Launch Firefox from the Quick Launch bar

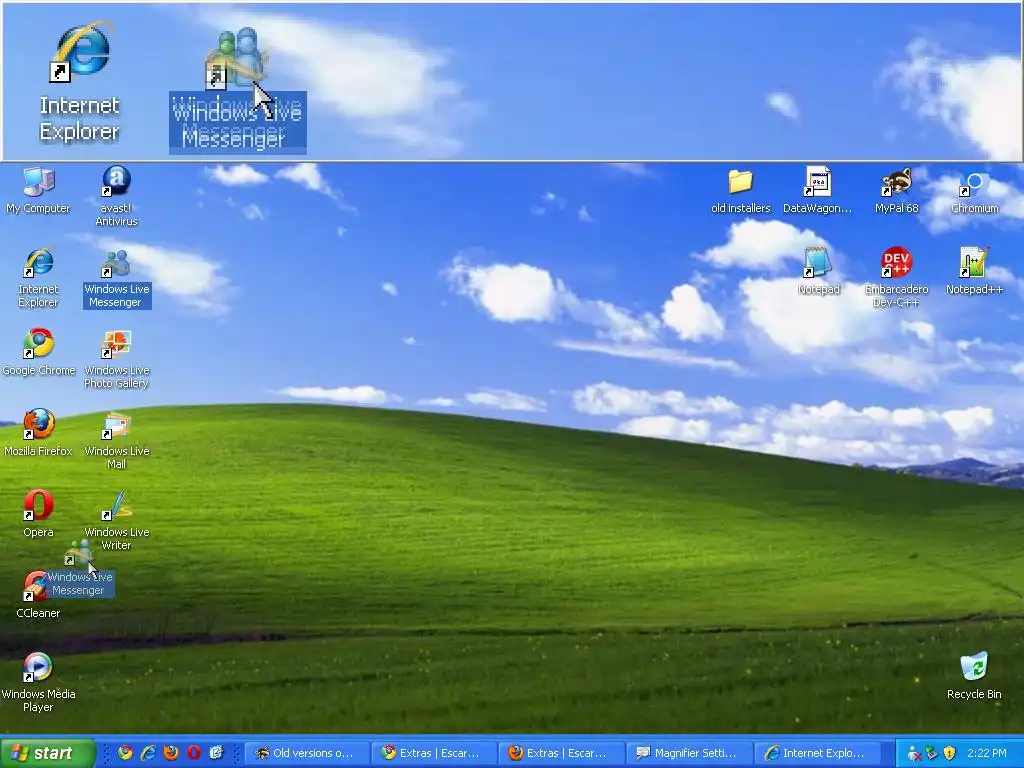click(171, 753)
